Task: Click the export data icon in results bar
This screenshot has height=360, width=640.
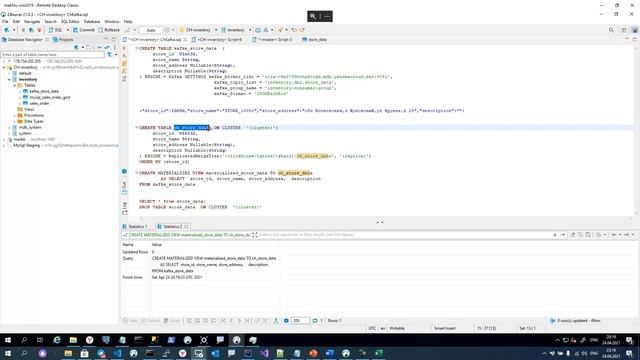Action: [x=276, y=321]
